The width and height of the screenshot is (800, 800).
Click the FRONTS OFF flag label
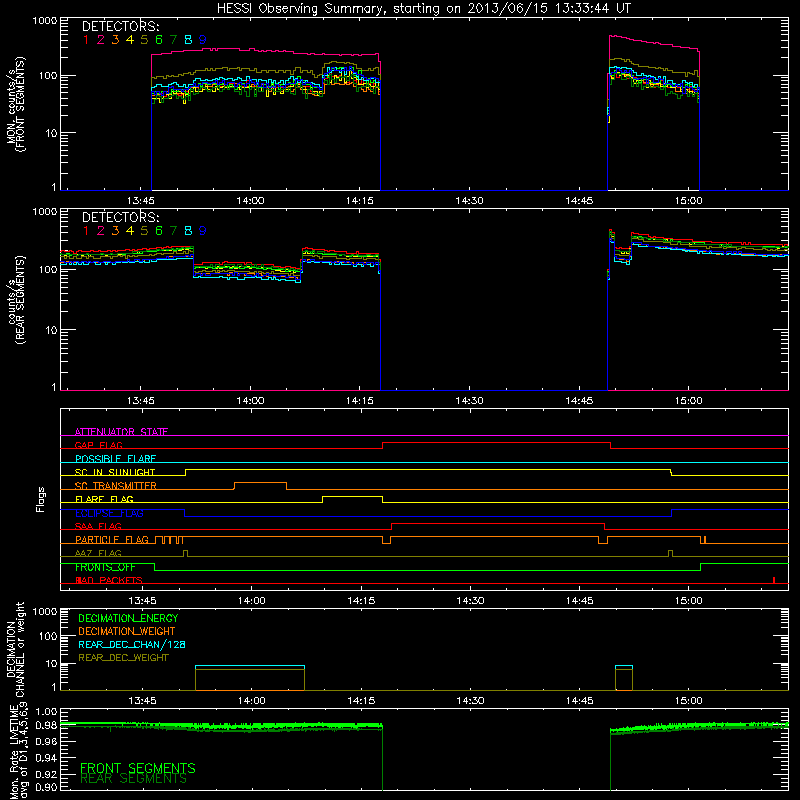(105, 567)
